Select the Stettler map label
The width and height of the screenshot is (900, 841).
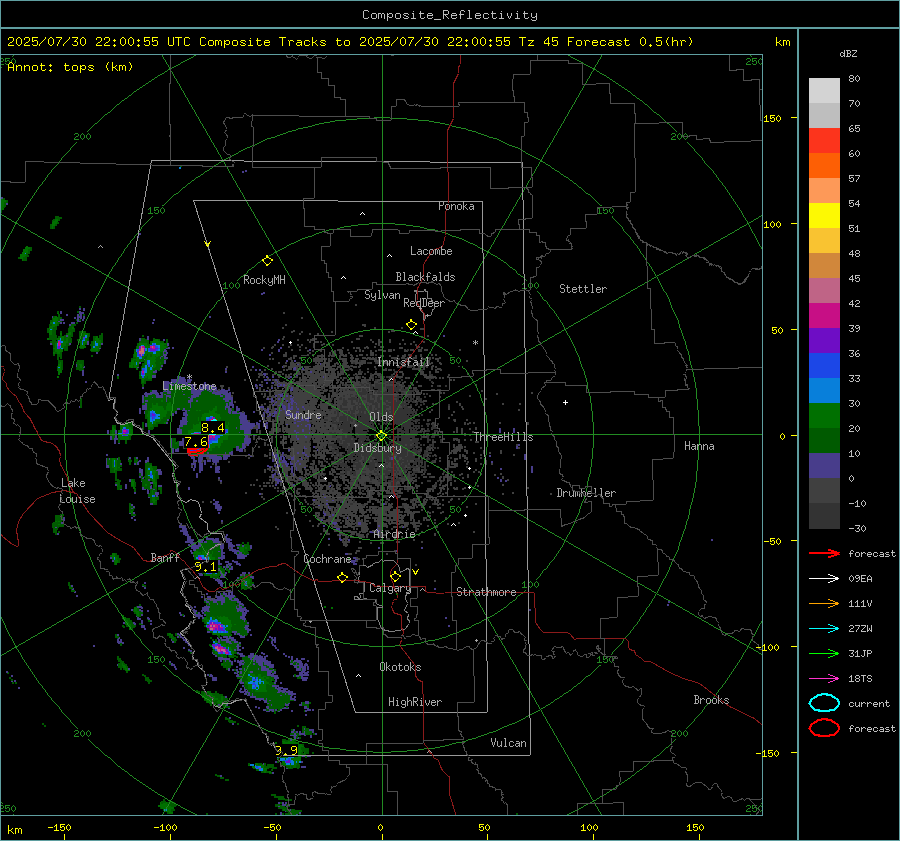[x=583, y=289]
